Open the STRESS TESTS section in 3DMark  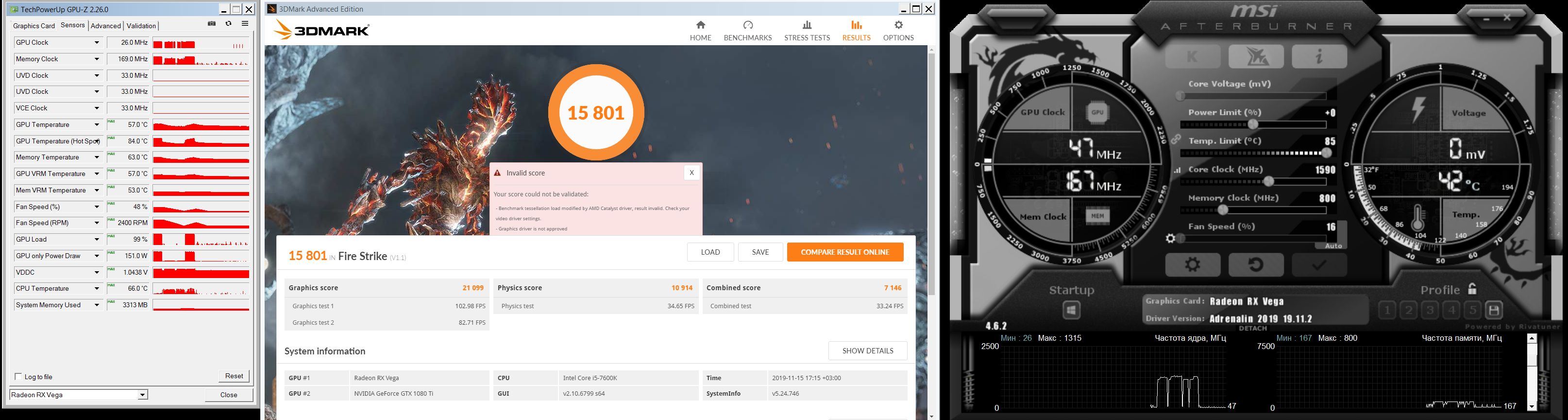[x=807, y=31]
